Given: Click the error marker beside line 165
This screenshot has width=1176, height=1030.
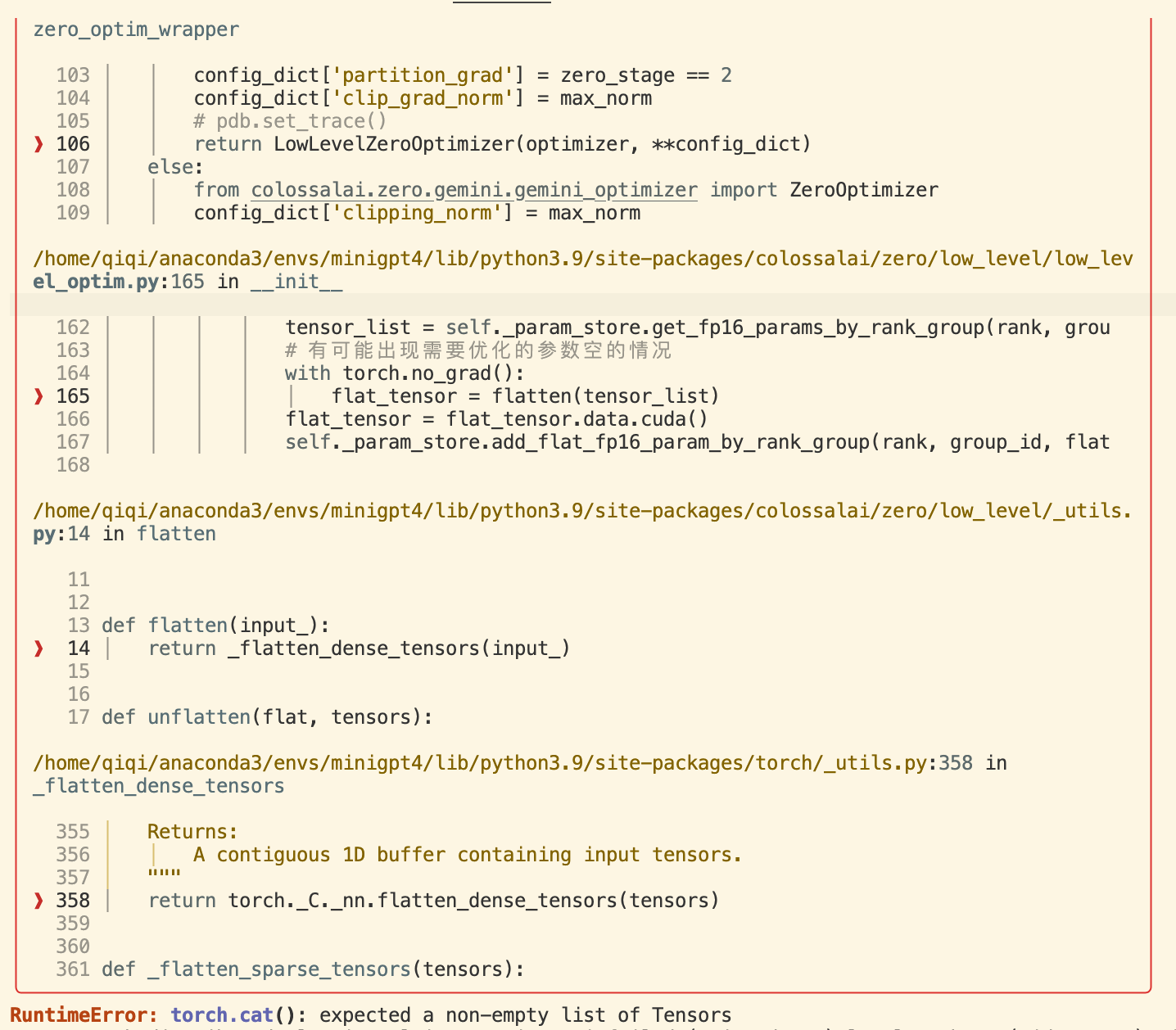Looking at the screenshot, I should pos(38,395).
